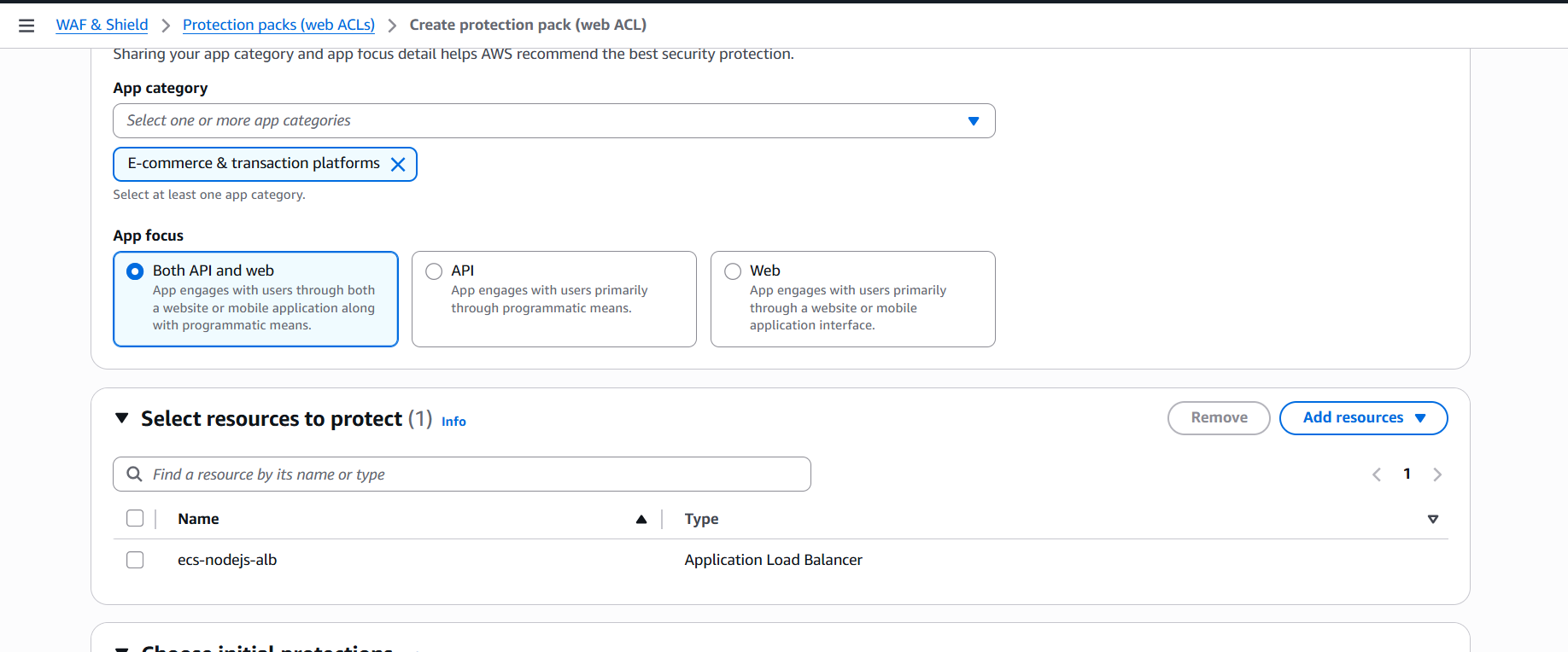Screen dimensions: 1568x652
Task: Open the Type column filter icon
Action: click(x=1433, y=518)
